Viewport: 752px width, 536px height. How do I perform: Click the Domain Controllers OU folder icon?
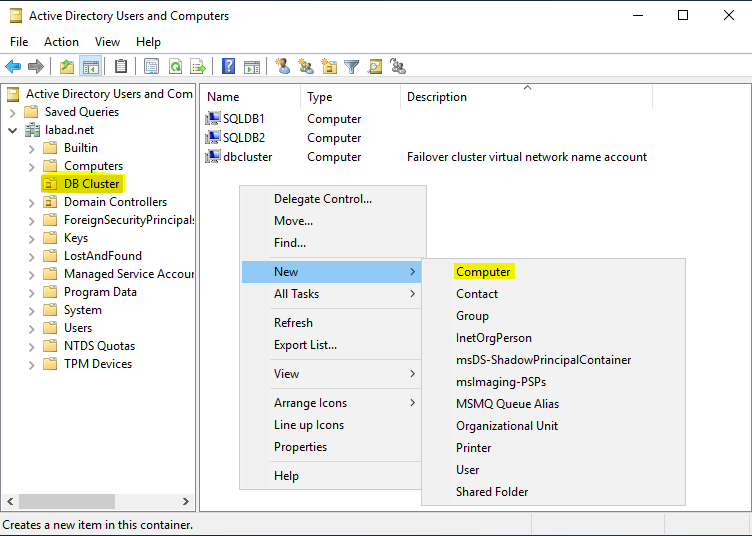50,202
